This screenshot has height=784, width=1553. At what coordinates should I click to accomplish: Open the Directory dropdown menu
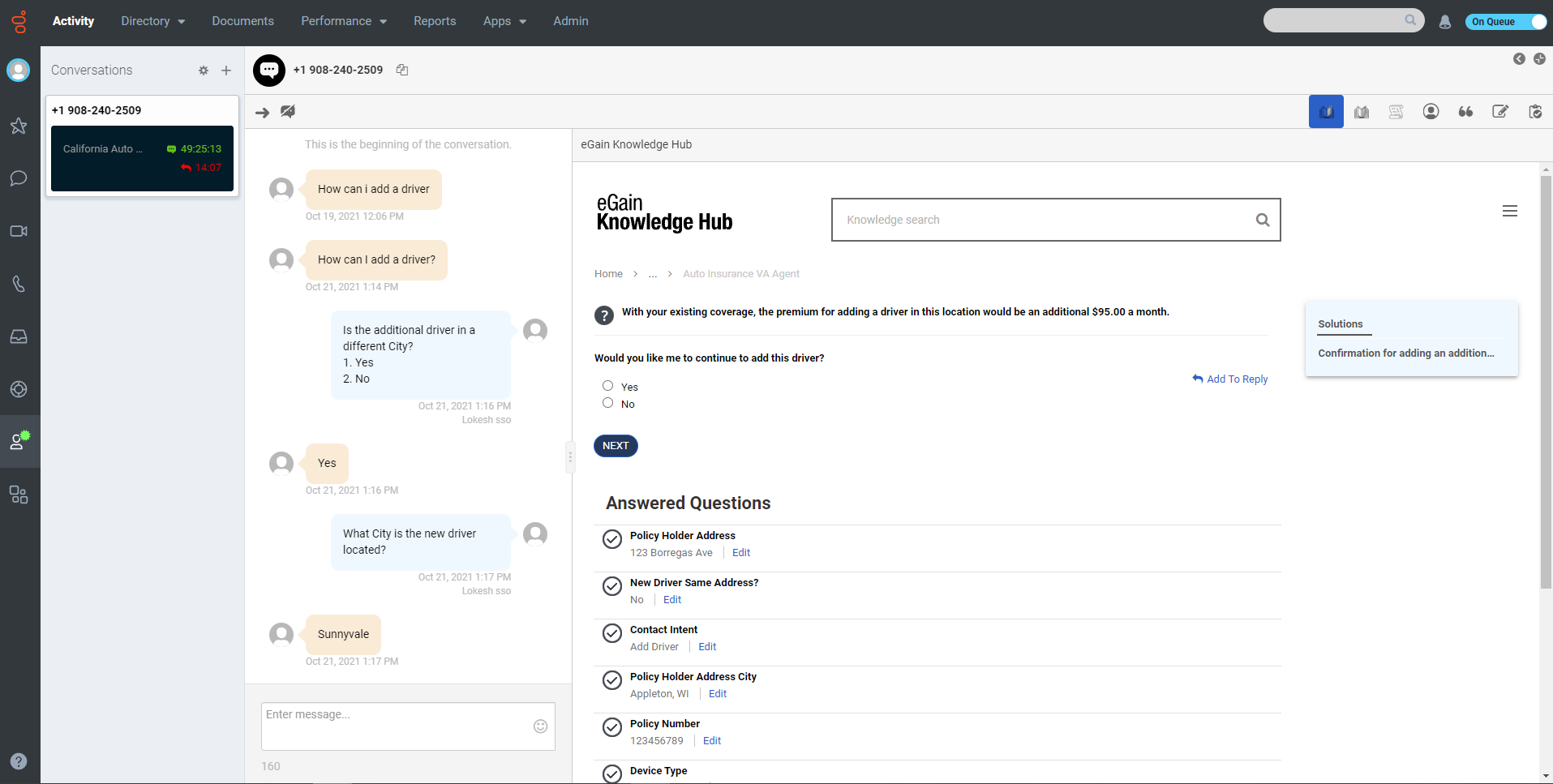(152, 21)
